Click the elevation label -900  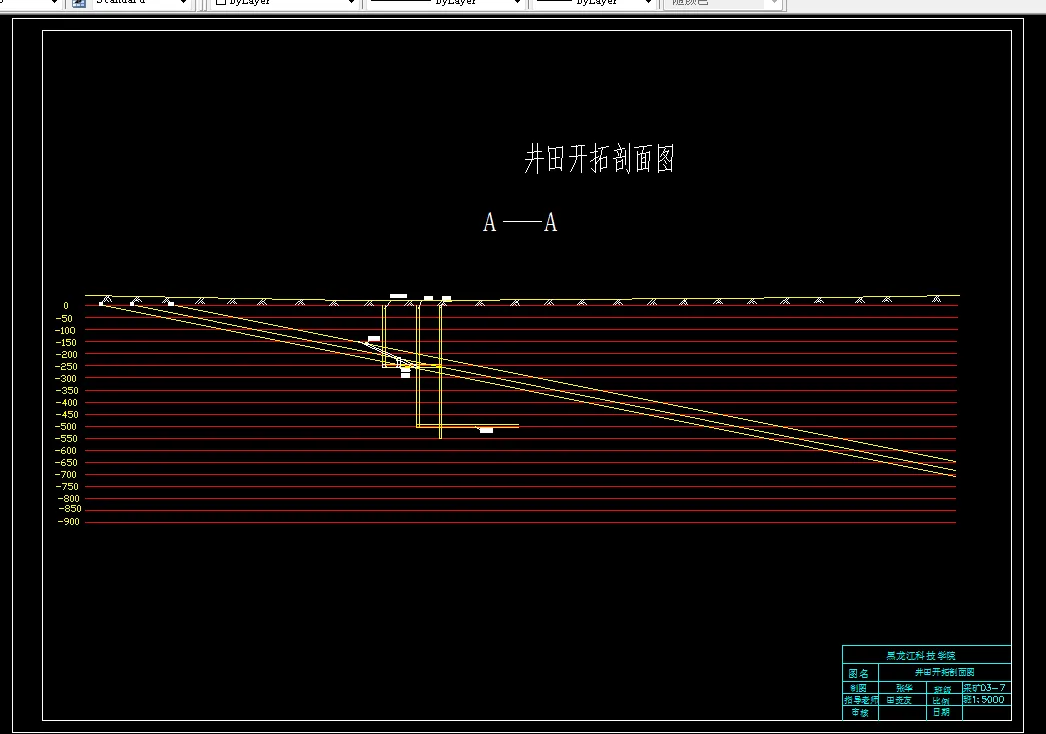click(x=68, y=522)
